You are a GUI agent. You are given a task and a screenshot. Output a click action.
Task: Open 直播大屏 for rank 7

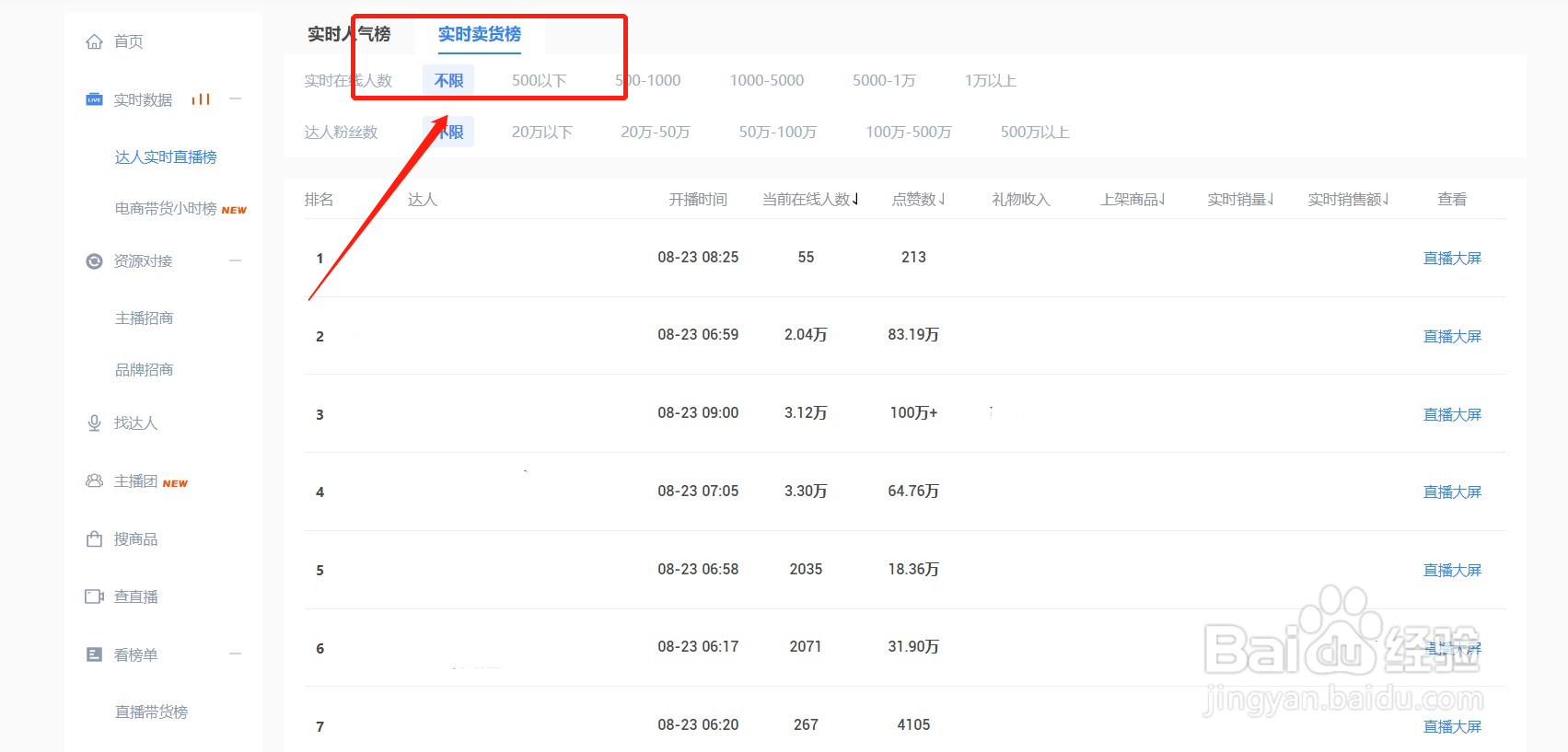point(1452,727)
